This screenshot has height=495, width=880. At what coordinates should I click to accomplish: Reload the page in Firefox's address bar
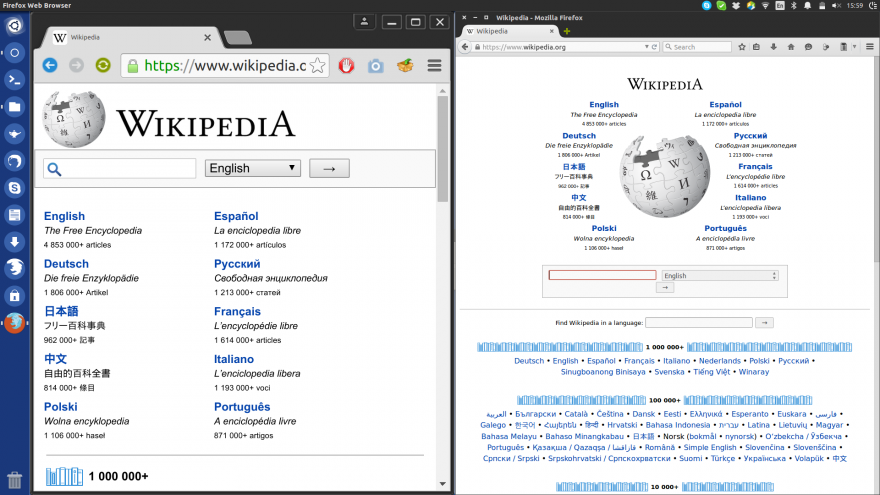point(654,47)
